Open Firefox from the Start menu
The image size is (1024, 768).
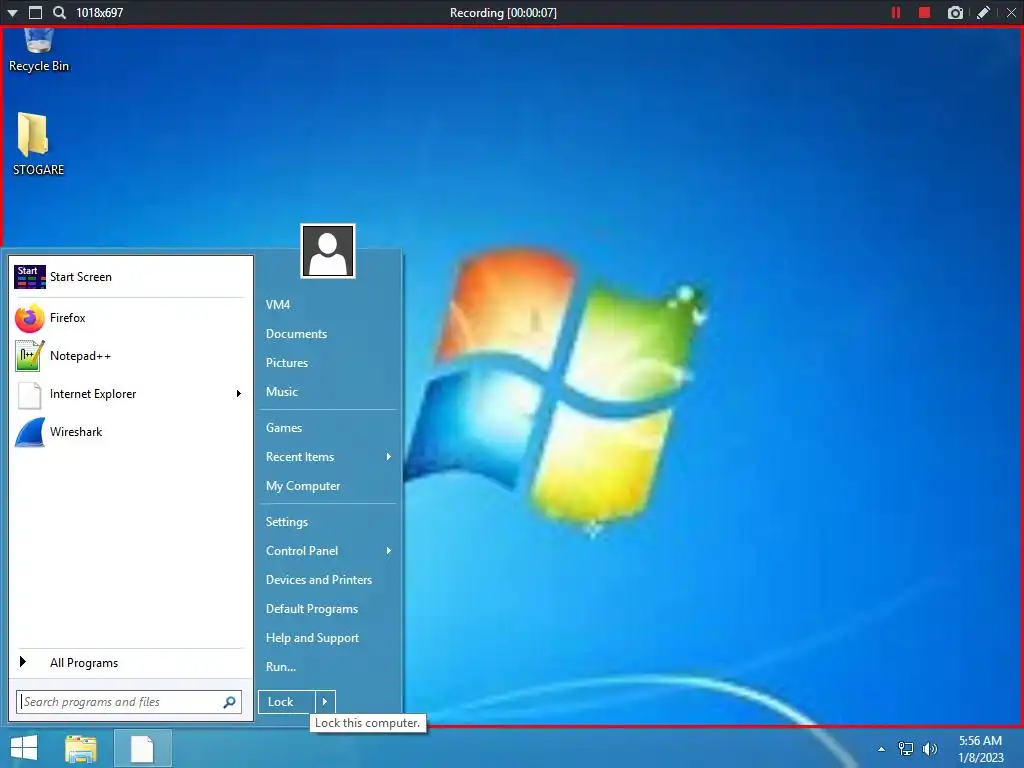131,318
